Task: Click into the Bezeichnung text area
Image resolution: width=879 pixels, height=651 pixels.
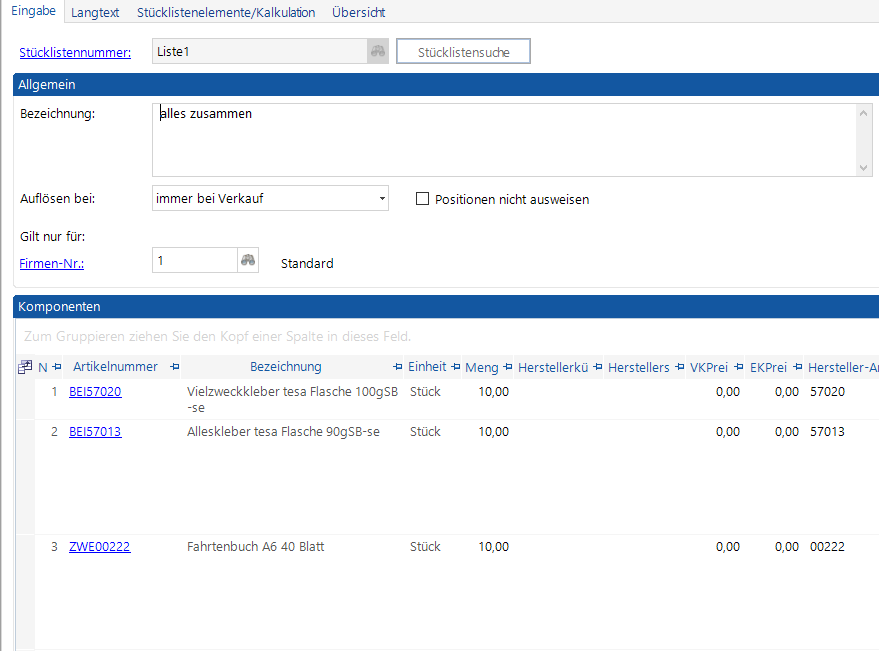Action: [x=504, y=140]
